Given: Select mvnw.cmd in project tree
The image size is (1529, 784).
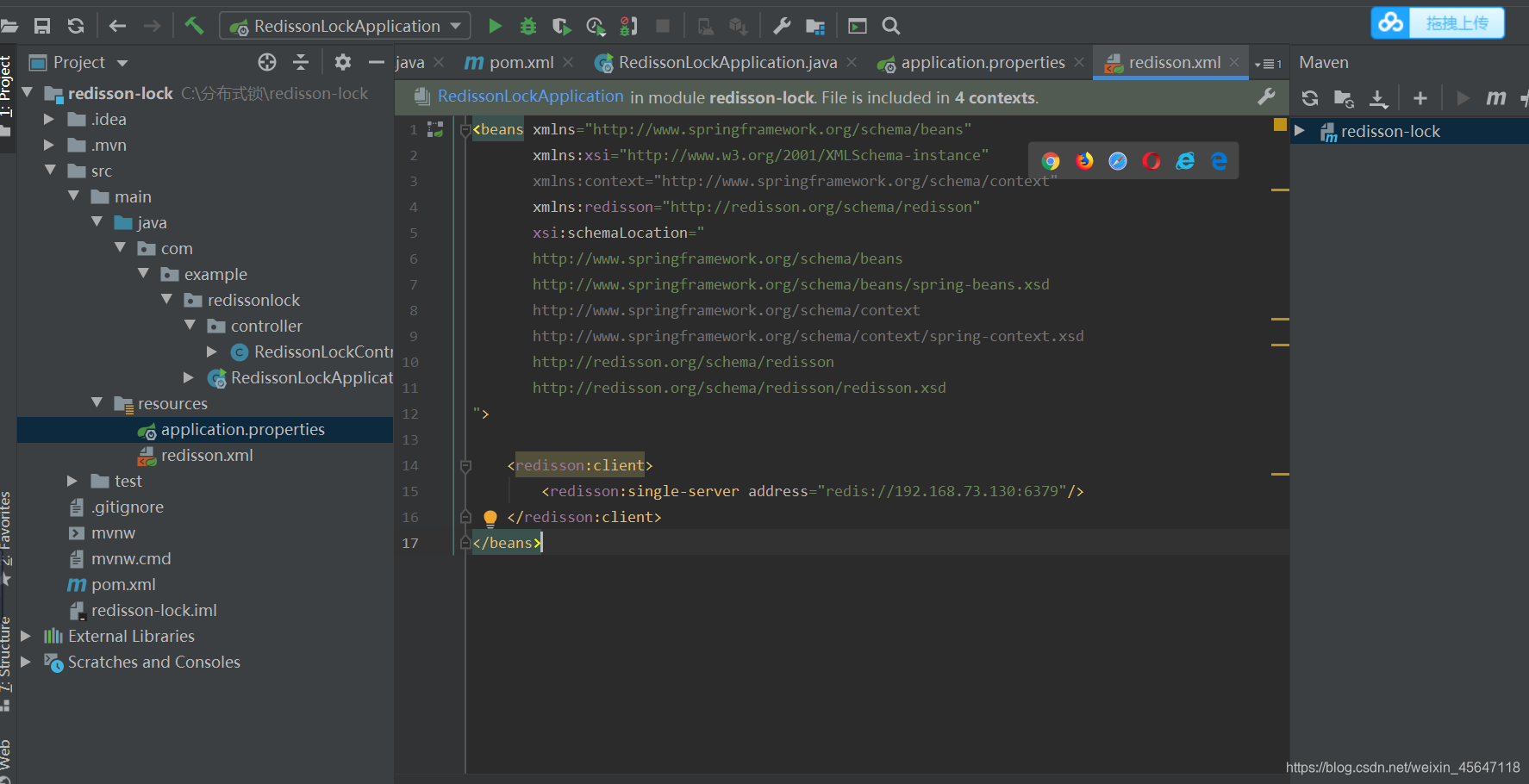Looking at the screenshot, I should coord(131,558).
